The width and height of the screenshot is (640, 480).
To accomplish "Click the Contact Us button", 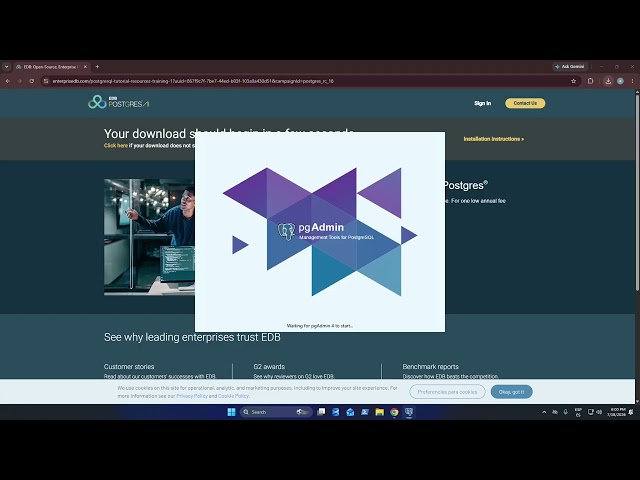I will (x=525, y=103).
